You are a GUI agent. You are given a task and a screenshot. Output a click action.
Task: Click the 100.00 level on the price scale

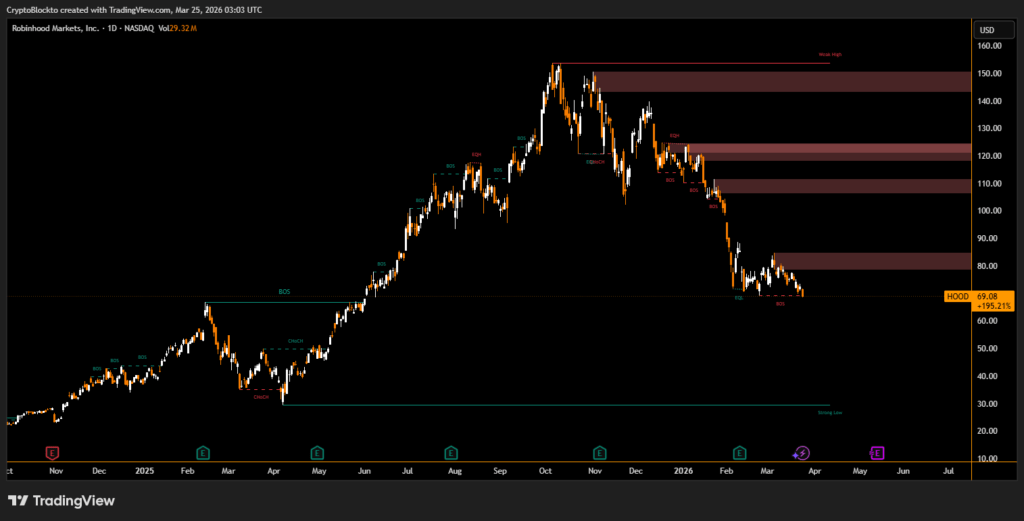coord(988,211)
